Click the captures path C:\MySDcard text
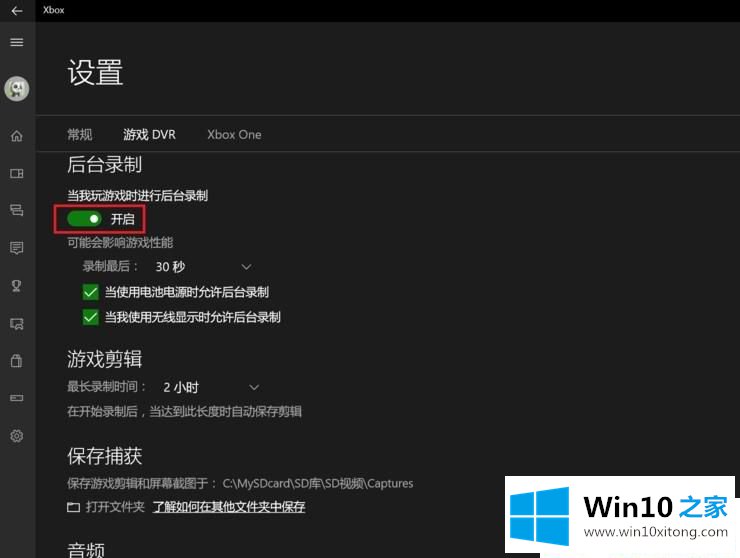 point(318,483)
